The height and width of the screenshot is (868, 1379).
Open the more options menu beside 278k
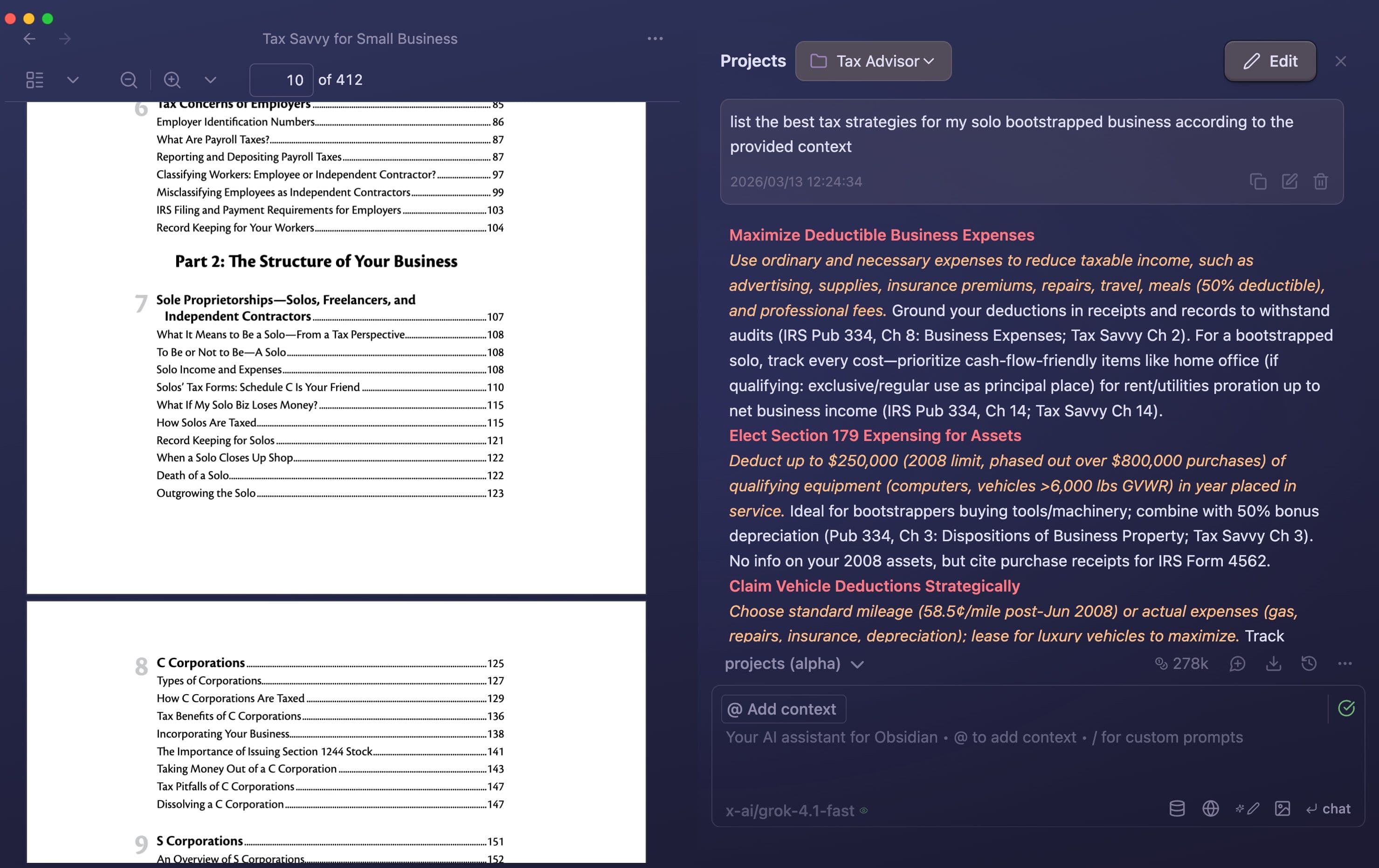(x=1345, y=664)
